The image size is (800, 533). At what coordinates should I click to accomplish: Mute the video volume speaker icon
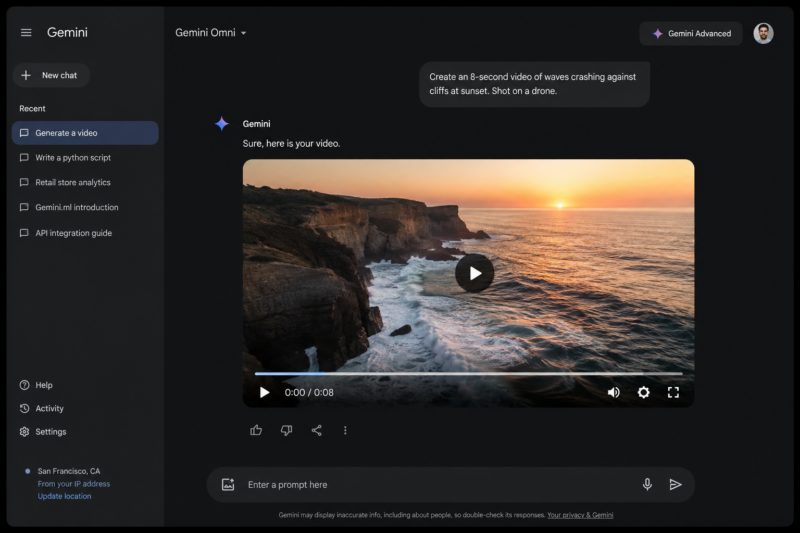tap(613, 392)
